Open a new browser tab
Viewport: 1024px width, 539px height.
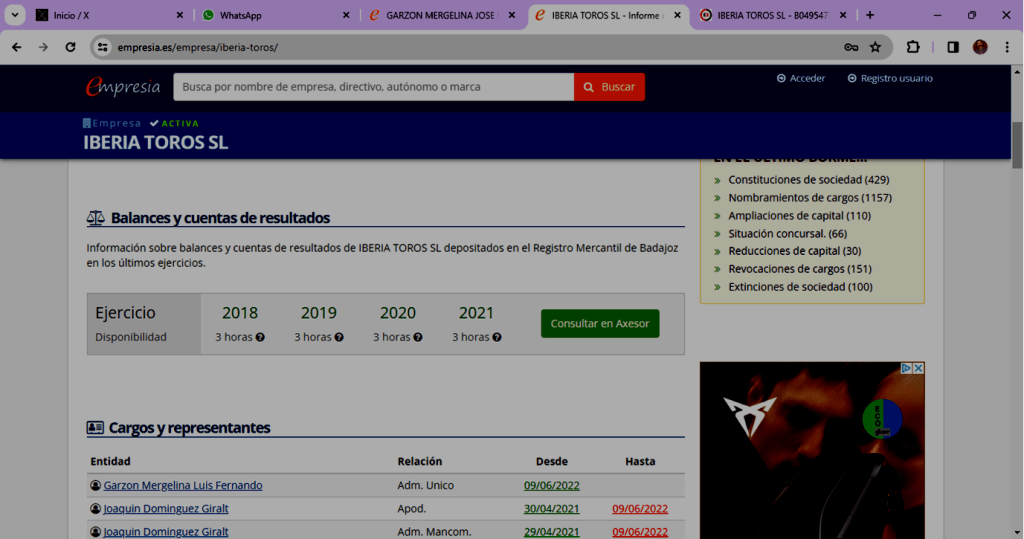click(x=870, y=15)
